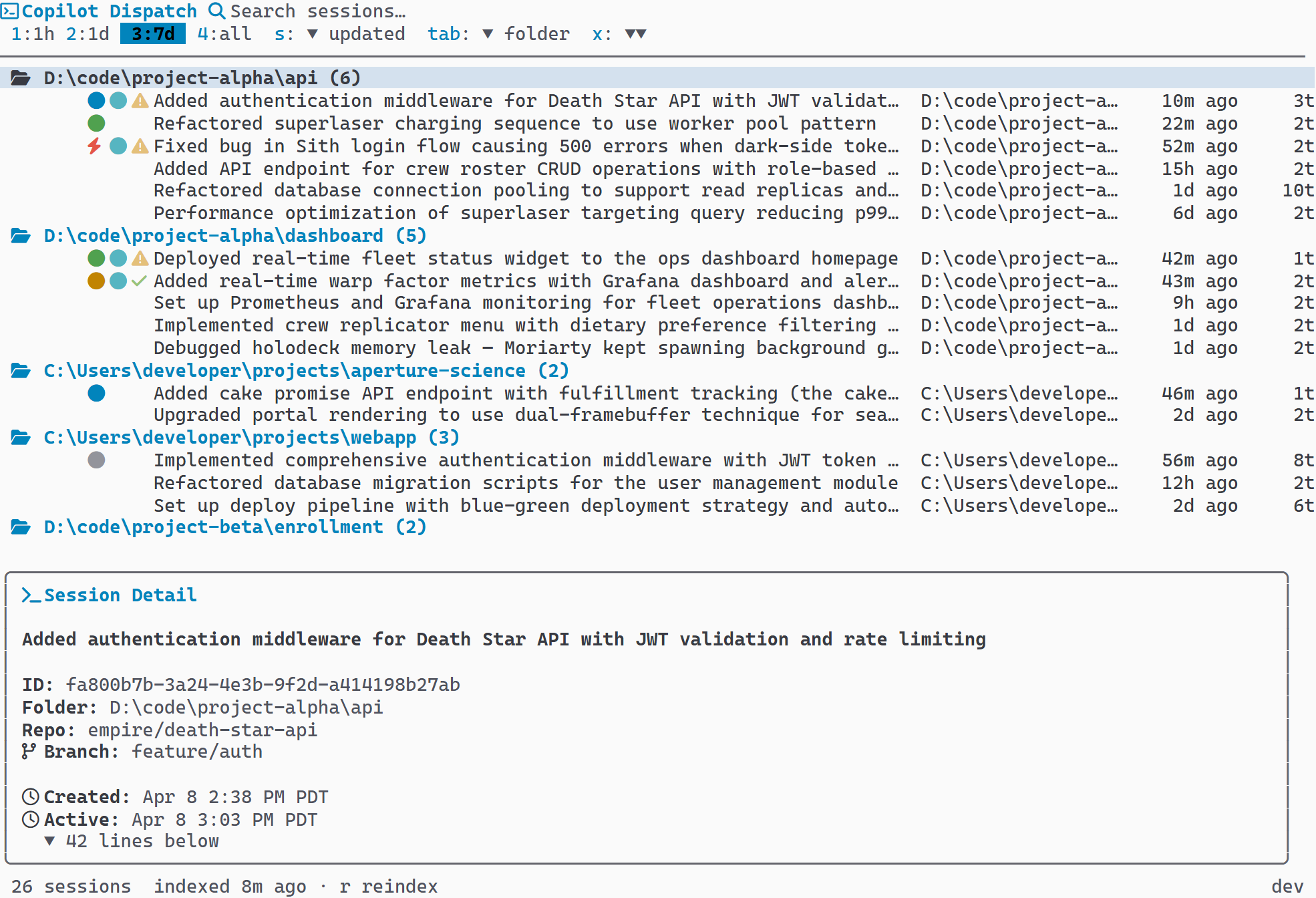Viewport: 1316px width, 898px height.
Task: Click the Repo value empire/death-star-api
Action: click(x=202, y=730)
